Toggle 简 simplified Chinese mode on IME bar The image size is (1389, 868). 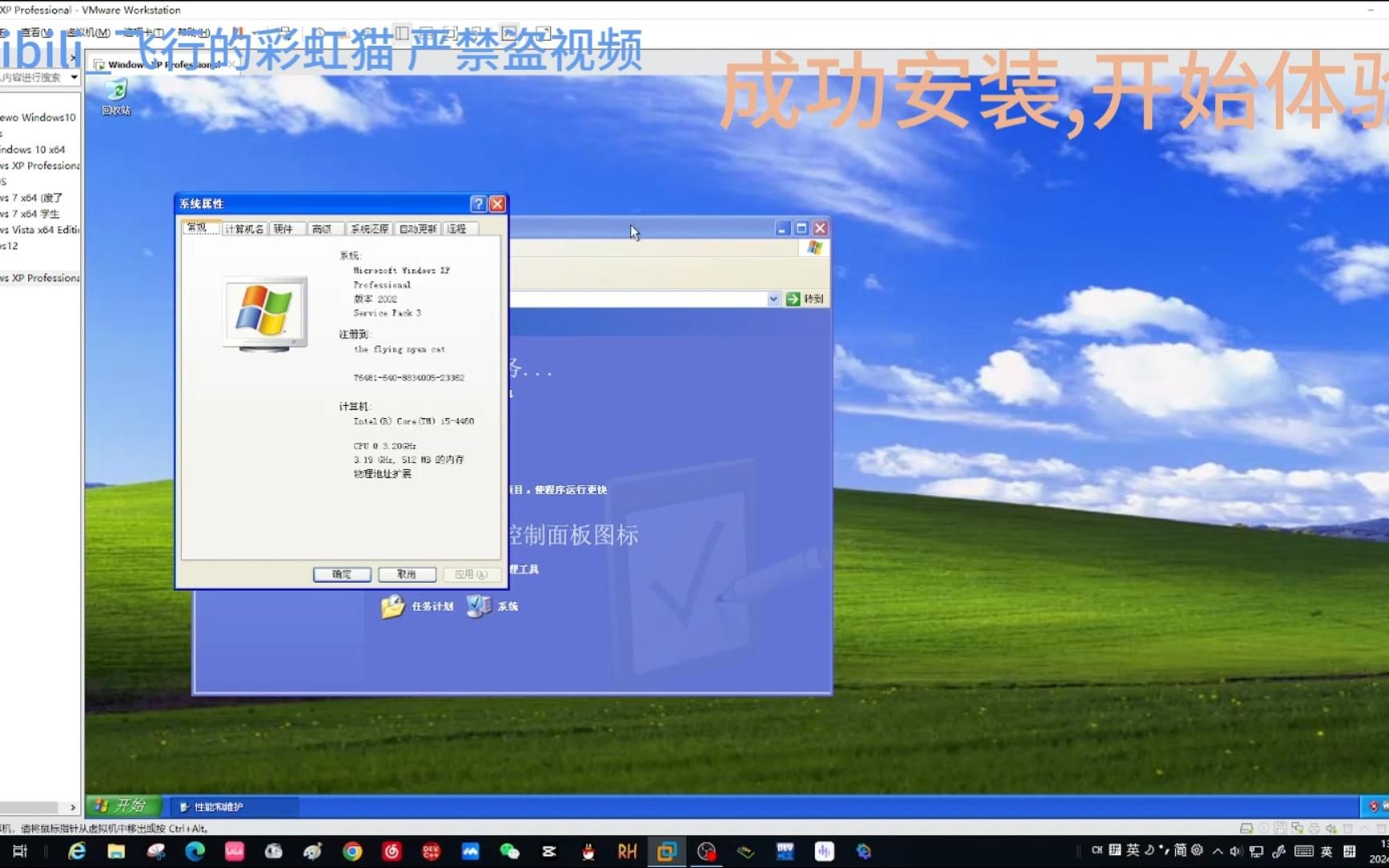click(1179, 850)
